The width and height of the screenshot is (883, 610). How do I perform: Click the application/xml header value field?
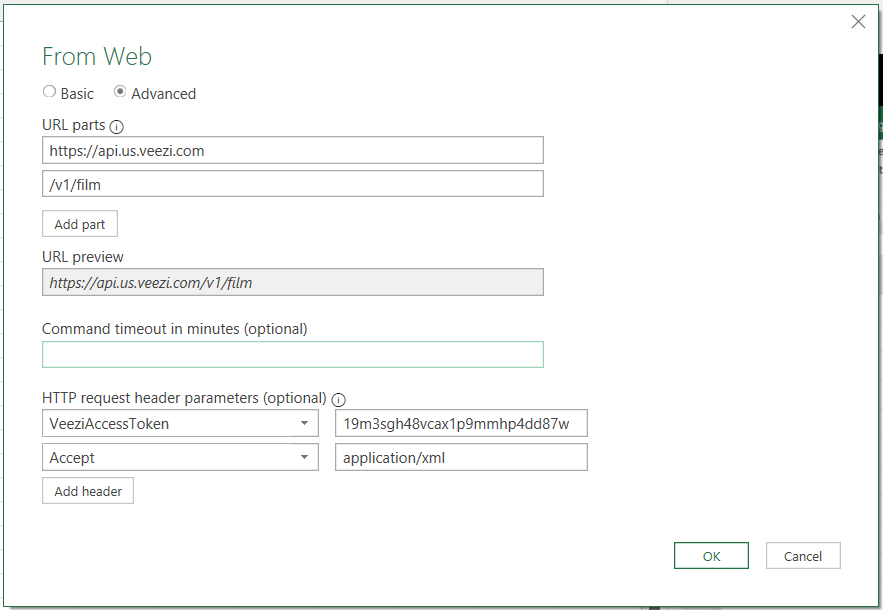(461, 457)
